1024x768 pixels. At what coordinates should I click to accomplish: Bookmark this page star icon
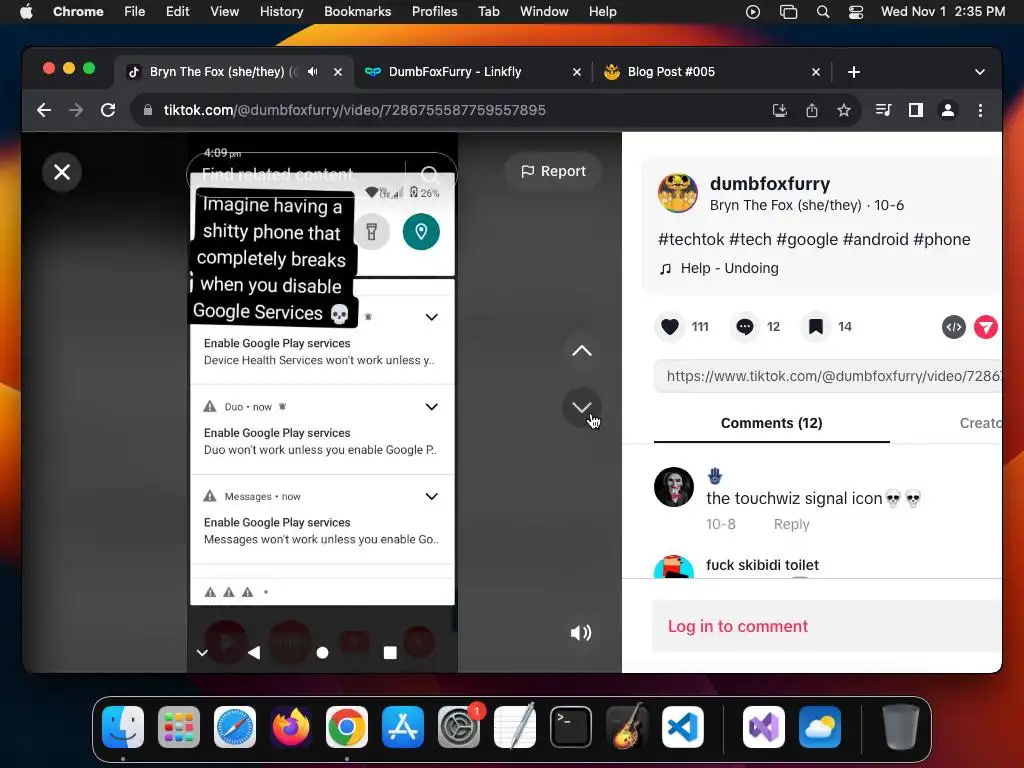tap(844, 110)
